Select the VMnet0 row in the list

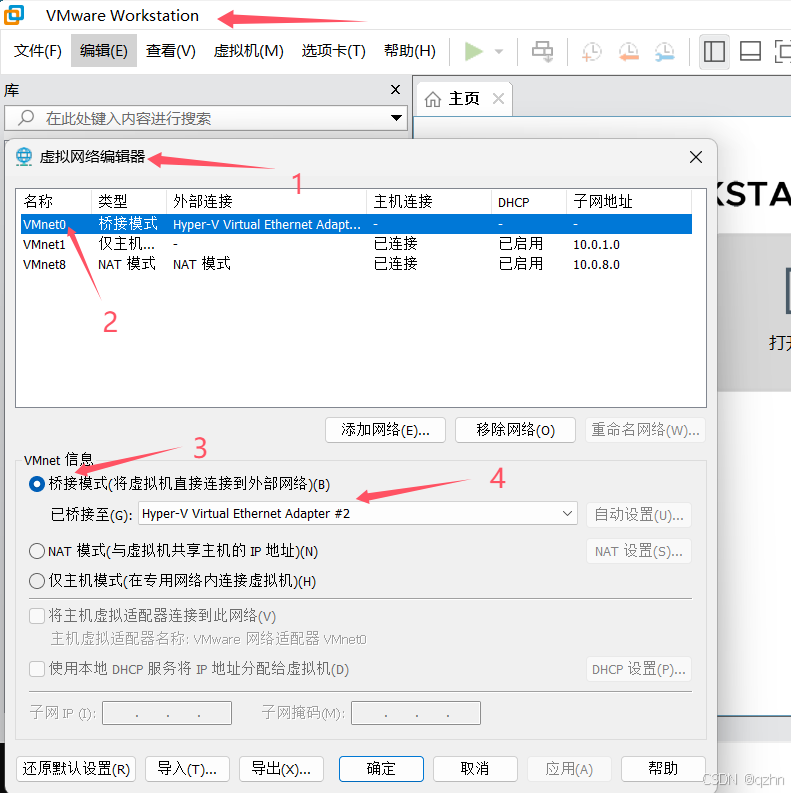coord(357,224)
